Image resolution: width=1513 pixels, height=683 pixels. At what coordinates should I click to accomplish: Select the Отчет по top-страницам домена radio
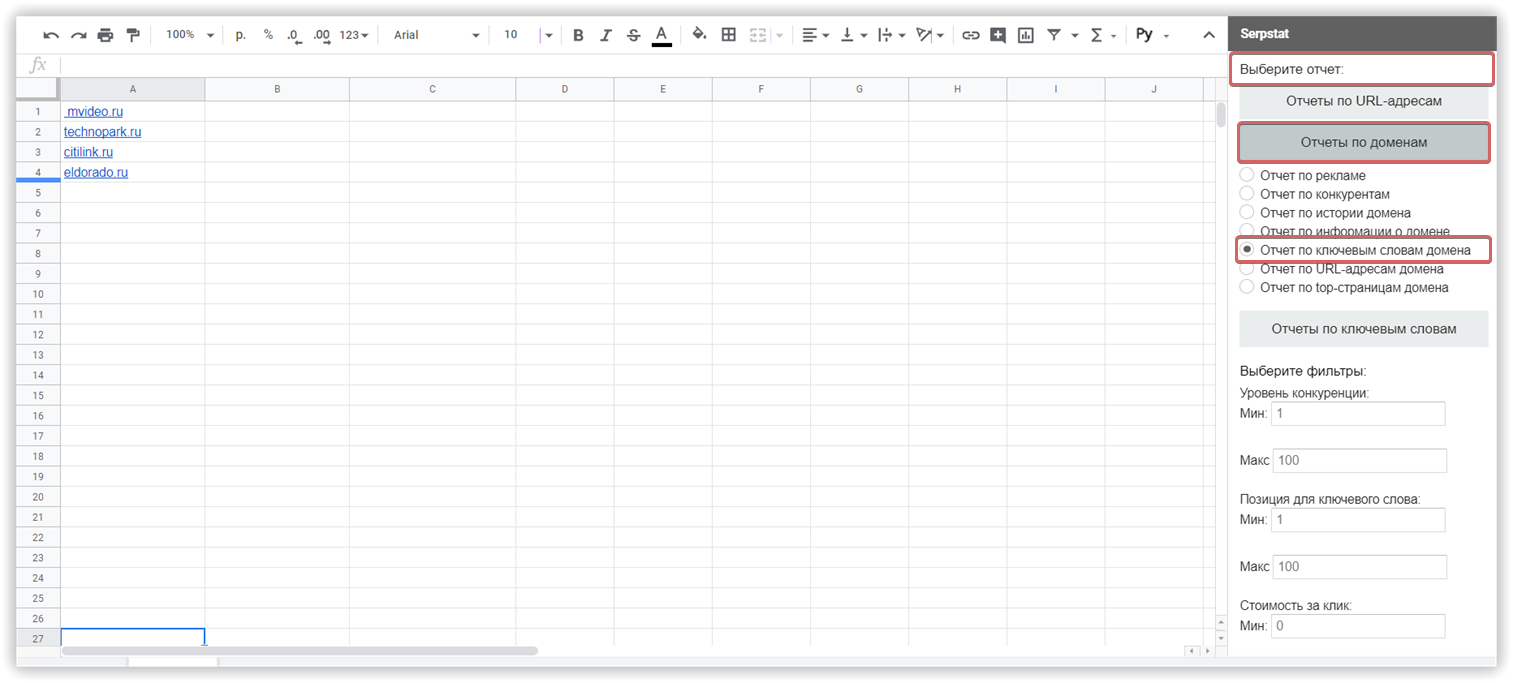1247,287
